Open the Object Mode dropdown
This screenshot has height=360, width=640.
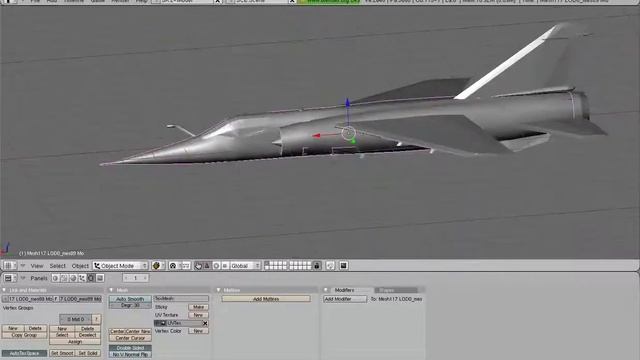[x=120, y=266]
